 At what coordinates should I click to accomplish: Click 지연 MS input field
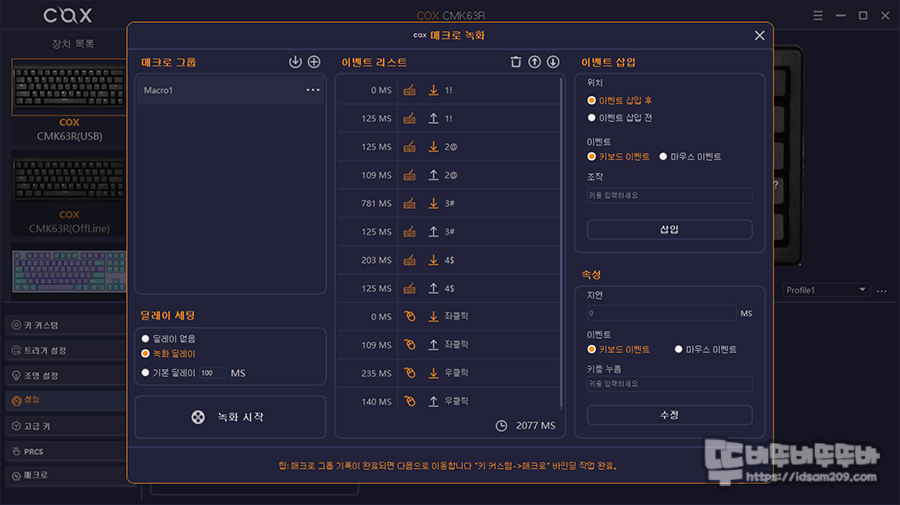661,313
